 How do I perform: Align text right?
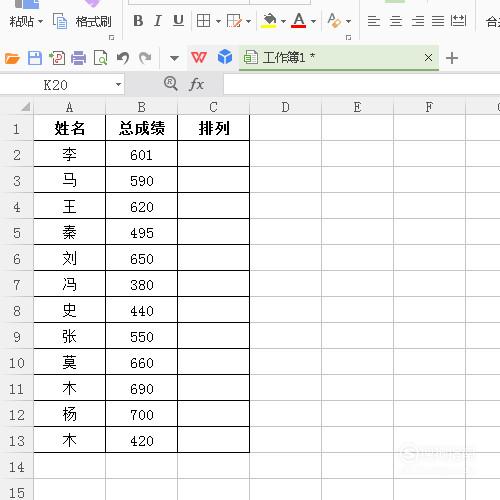(418, 21)
